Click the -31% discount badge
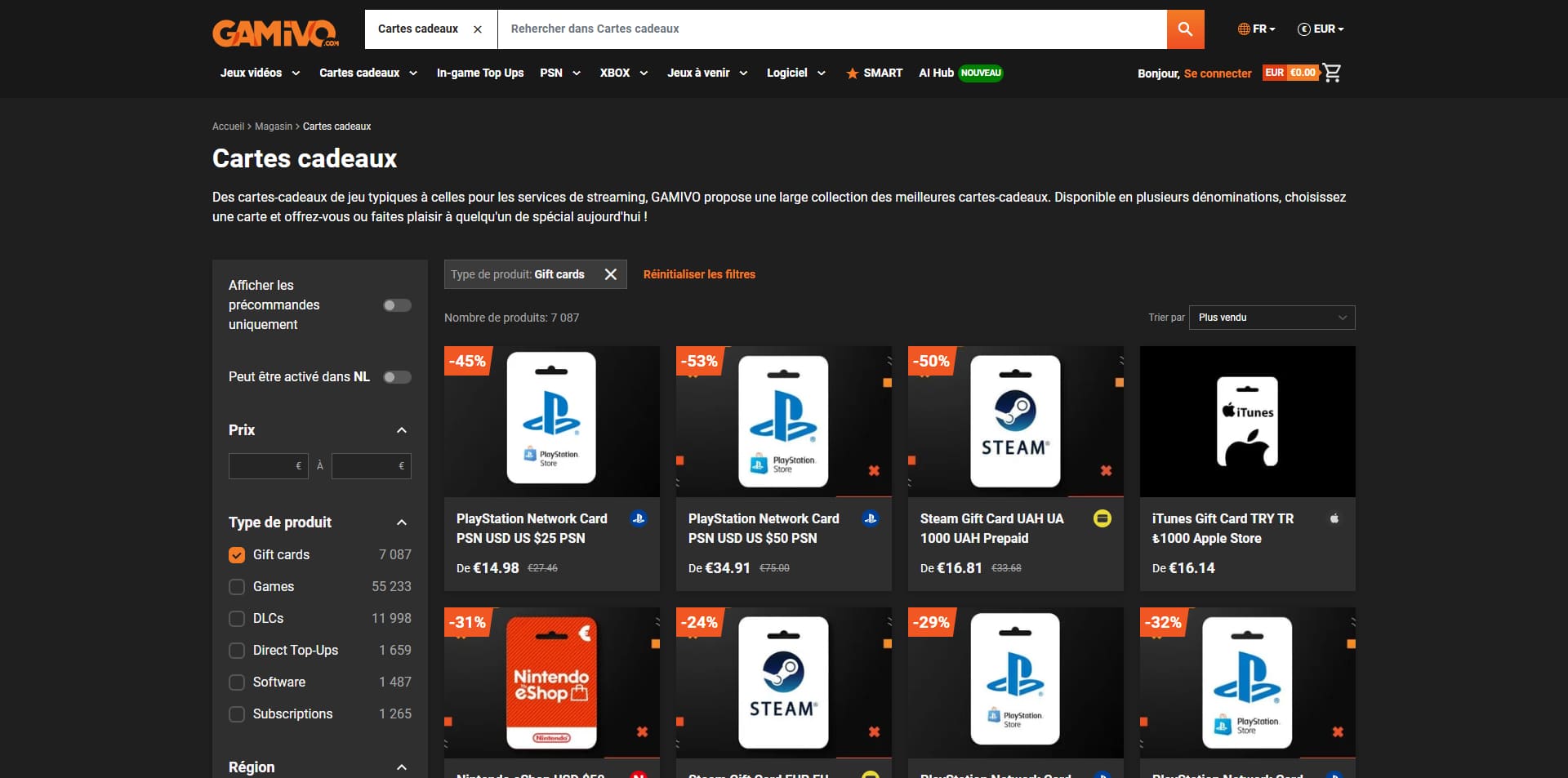 (x=467, y=622)
